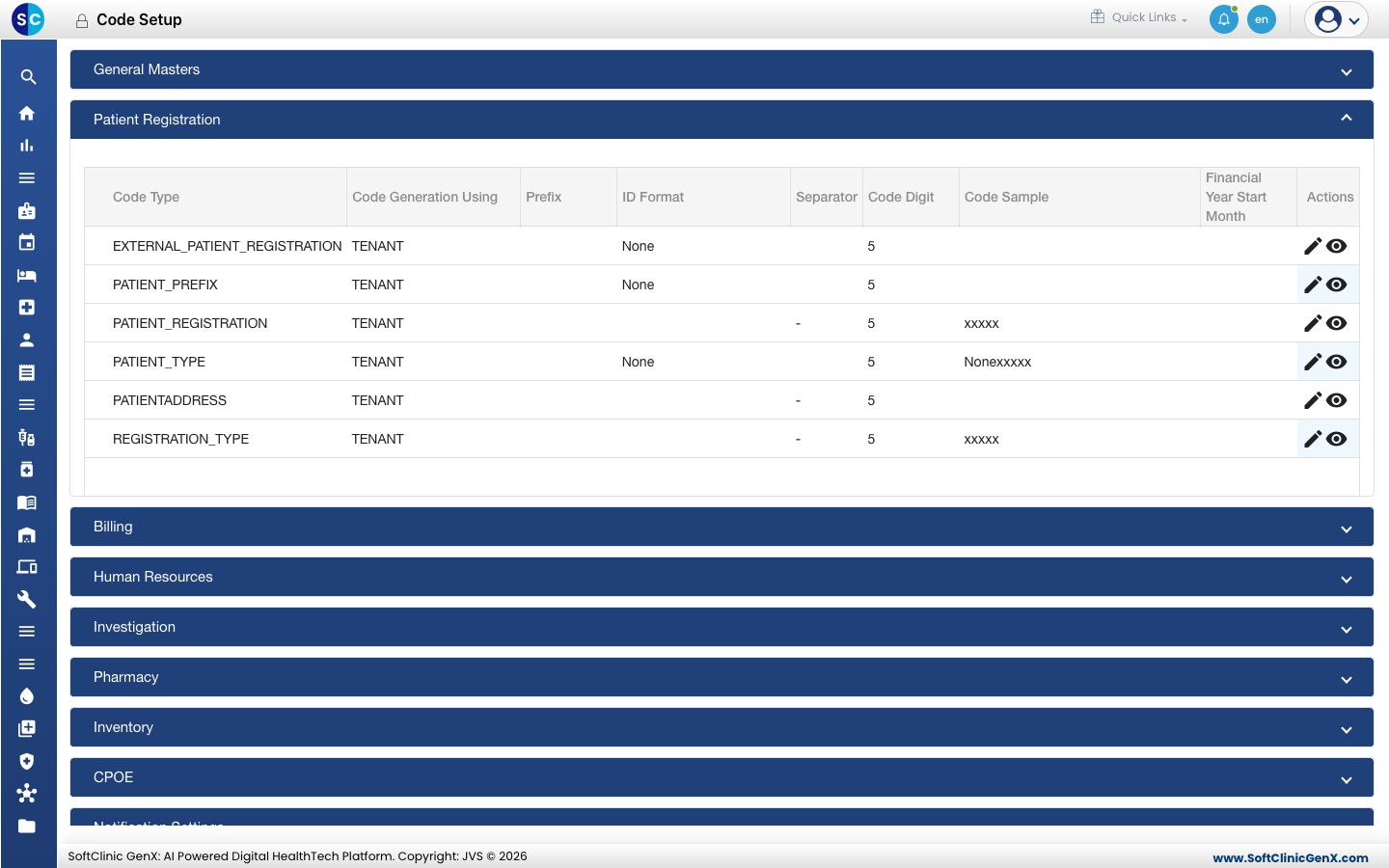Click the lock icon beside Code Setup
The image size is (1389, 868).
[82, 20]
